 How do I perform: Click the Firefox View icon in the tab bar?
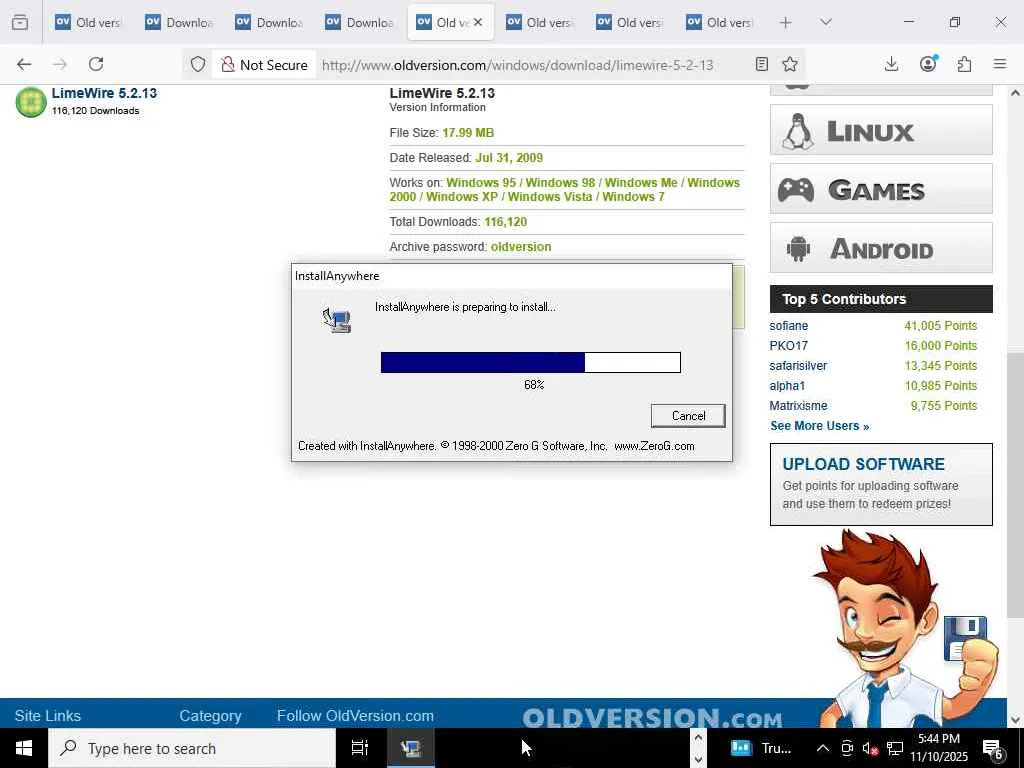click(x=20, y=23)
